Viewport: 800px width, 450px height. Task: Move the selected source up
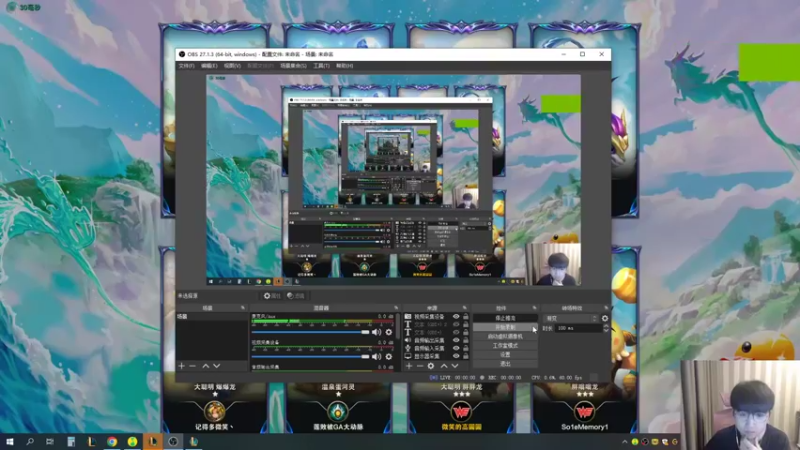pyautogui.click(x=444, y=366)
